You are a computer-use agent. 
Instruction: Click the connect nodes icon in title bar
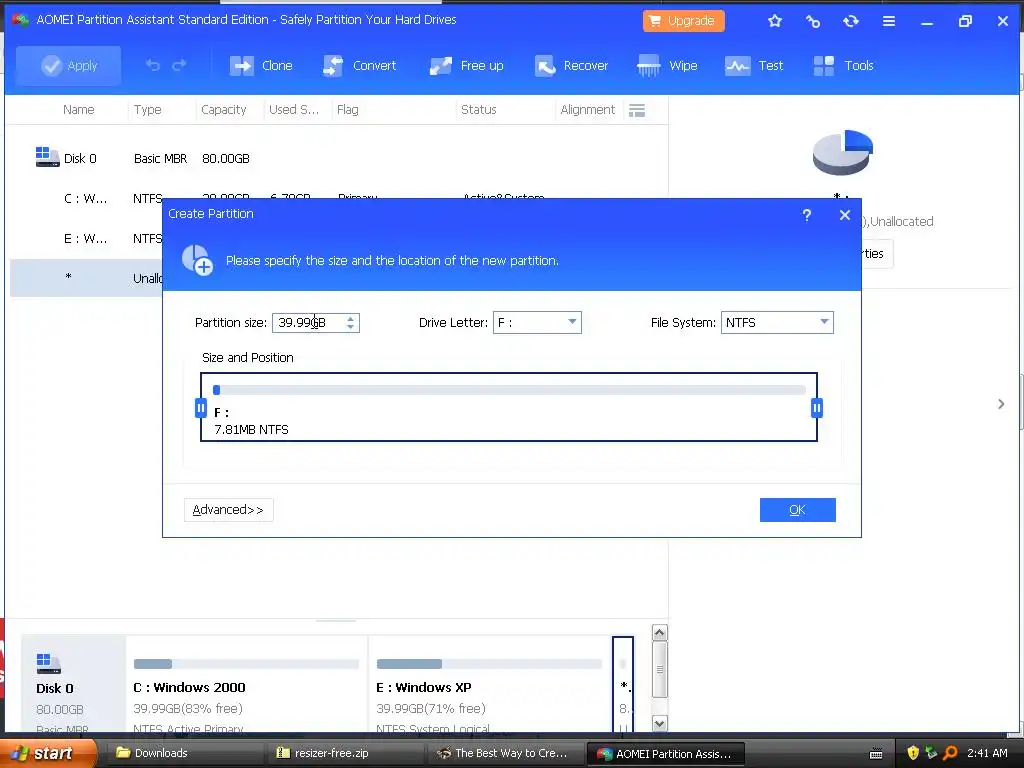click(812, 21)
